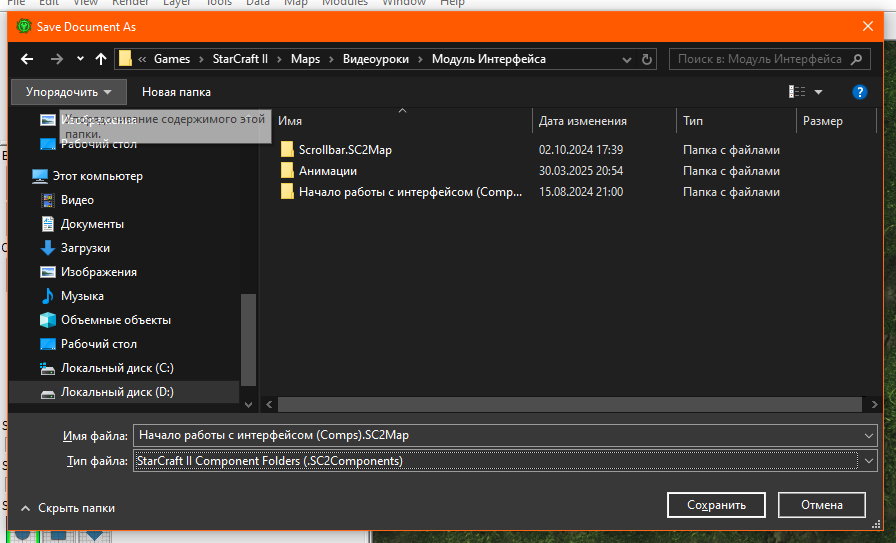The image size is (896, 543).
Task: Select the Начало работы с интерфейсом folder
Action: point(410,192)
